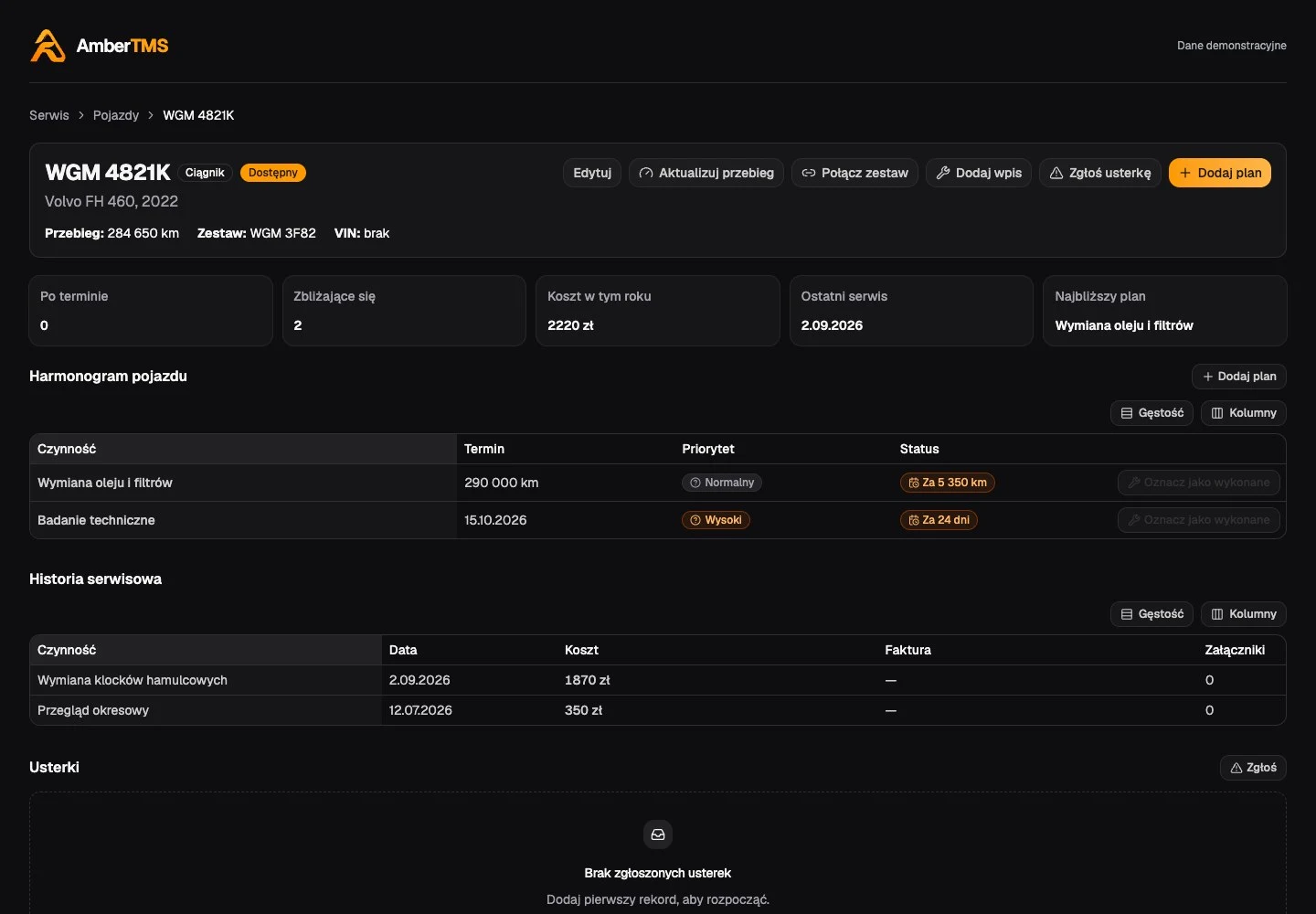Viewport: 1316px width, 914px height.
Task: Click Aktualizuj przebieg button
Action: 706,173
